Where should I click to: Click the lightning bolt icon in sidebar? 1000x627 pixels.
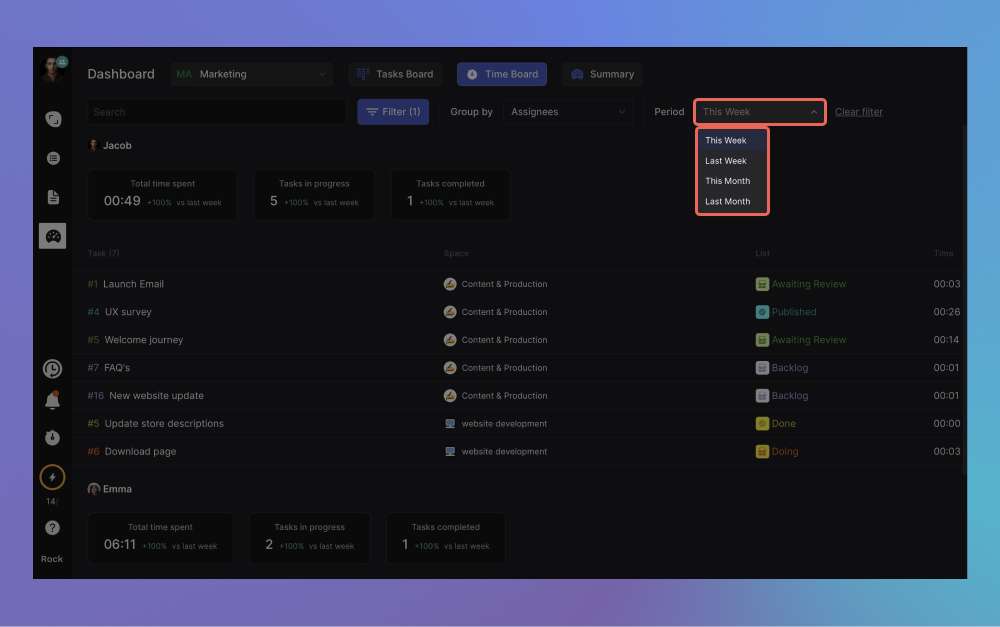52,478
